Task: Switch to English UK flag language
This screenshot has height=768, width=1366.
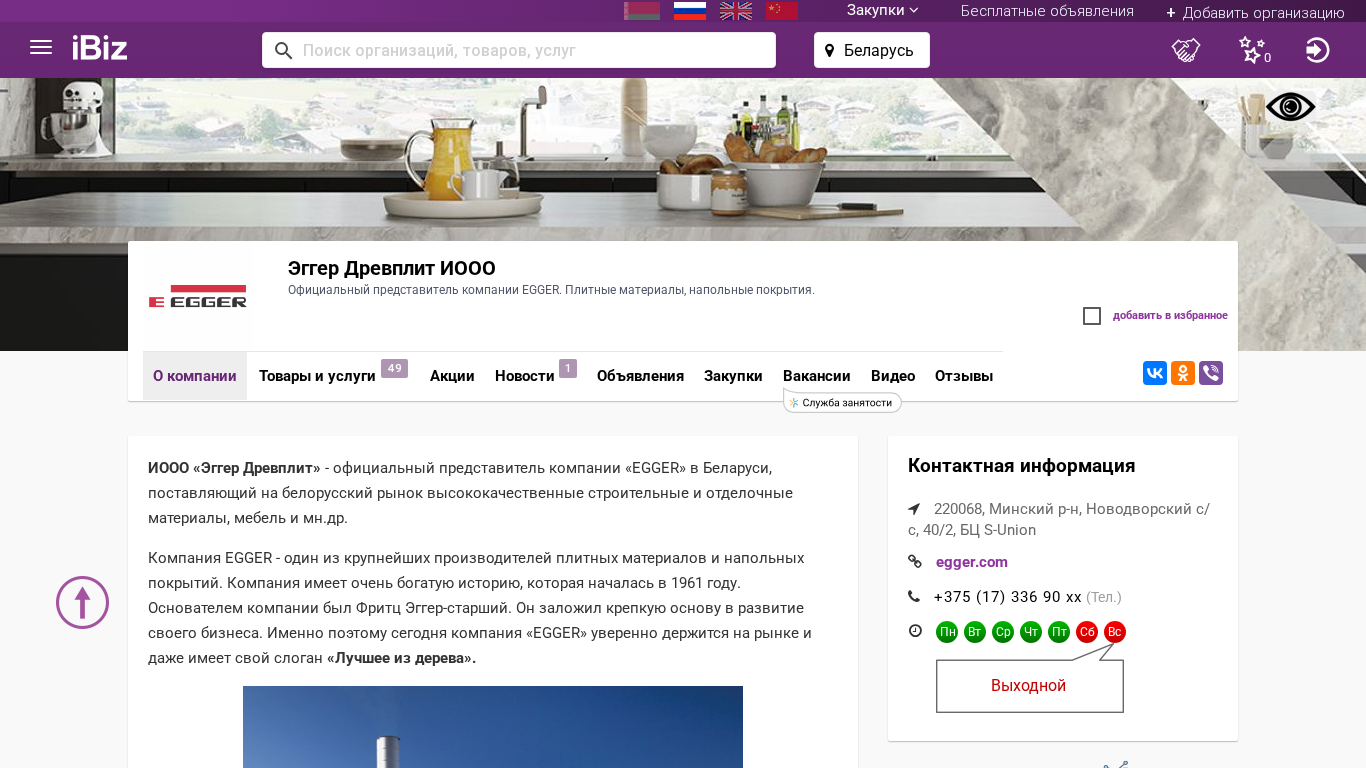Action: coord(736,11)
